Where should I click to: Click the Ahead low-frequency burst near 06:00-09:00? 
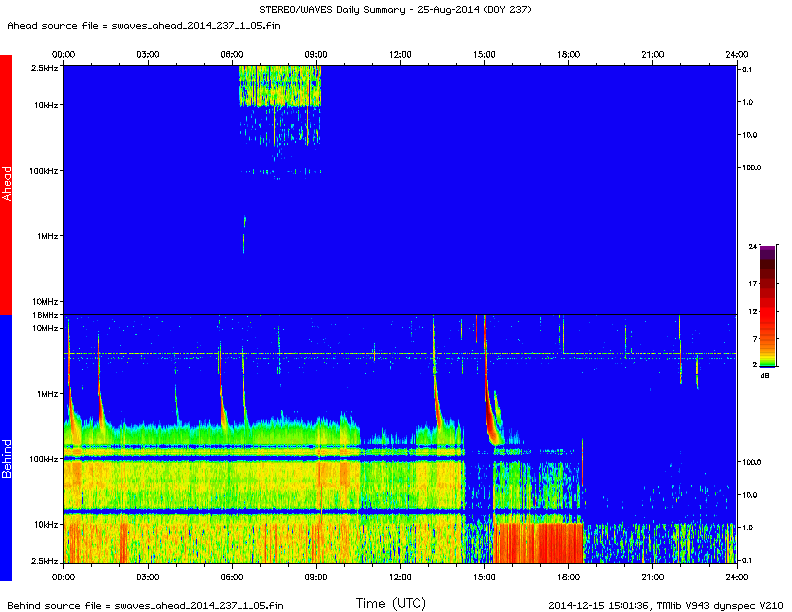click(280, 86)
